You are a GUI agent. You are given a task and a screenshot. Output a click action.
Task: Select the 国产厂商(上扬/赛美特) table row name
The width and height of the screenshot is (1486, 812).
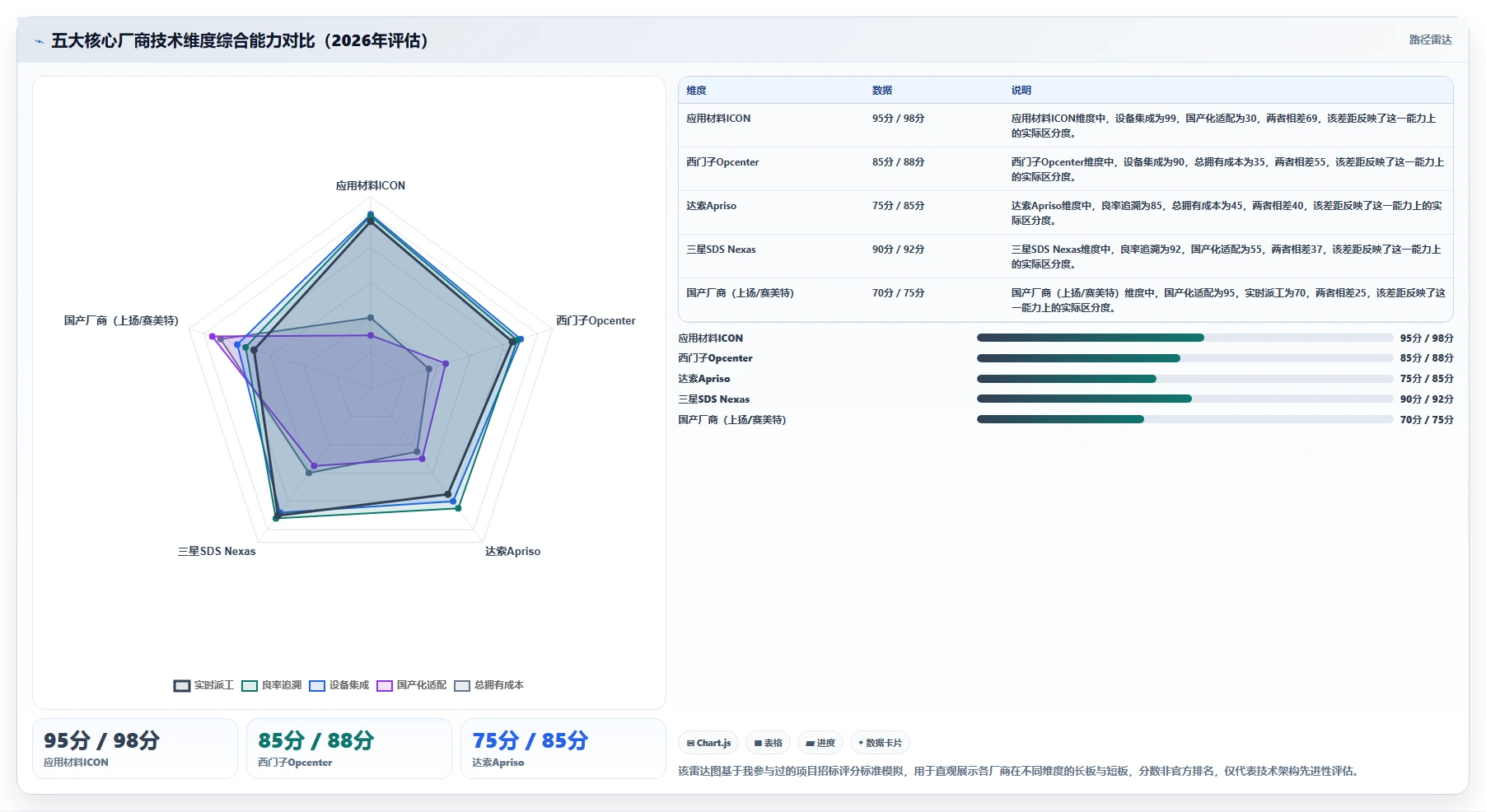pyautogui.click(x=740, y=293)
